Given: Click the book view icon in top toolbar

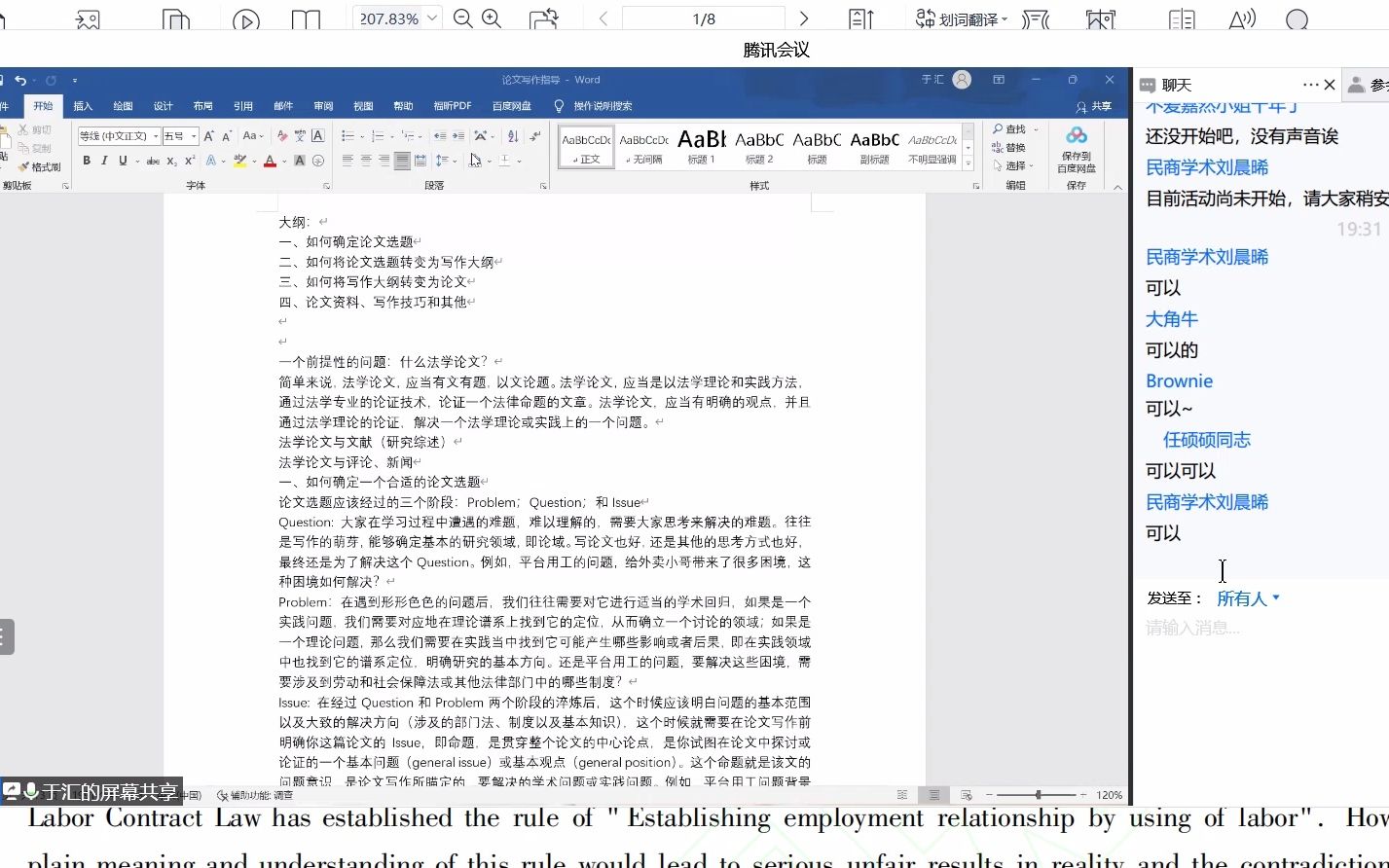Looking at the screenshot, I should coord(306,19).
